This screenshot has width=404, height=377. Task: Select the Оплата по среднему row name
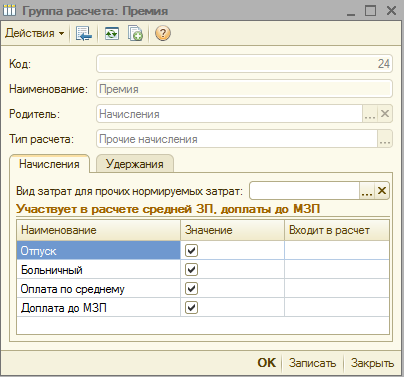[98, 288]
